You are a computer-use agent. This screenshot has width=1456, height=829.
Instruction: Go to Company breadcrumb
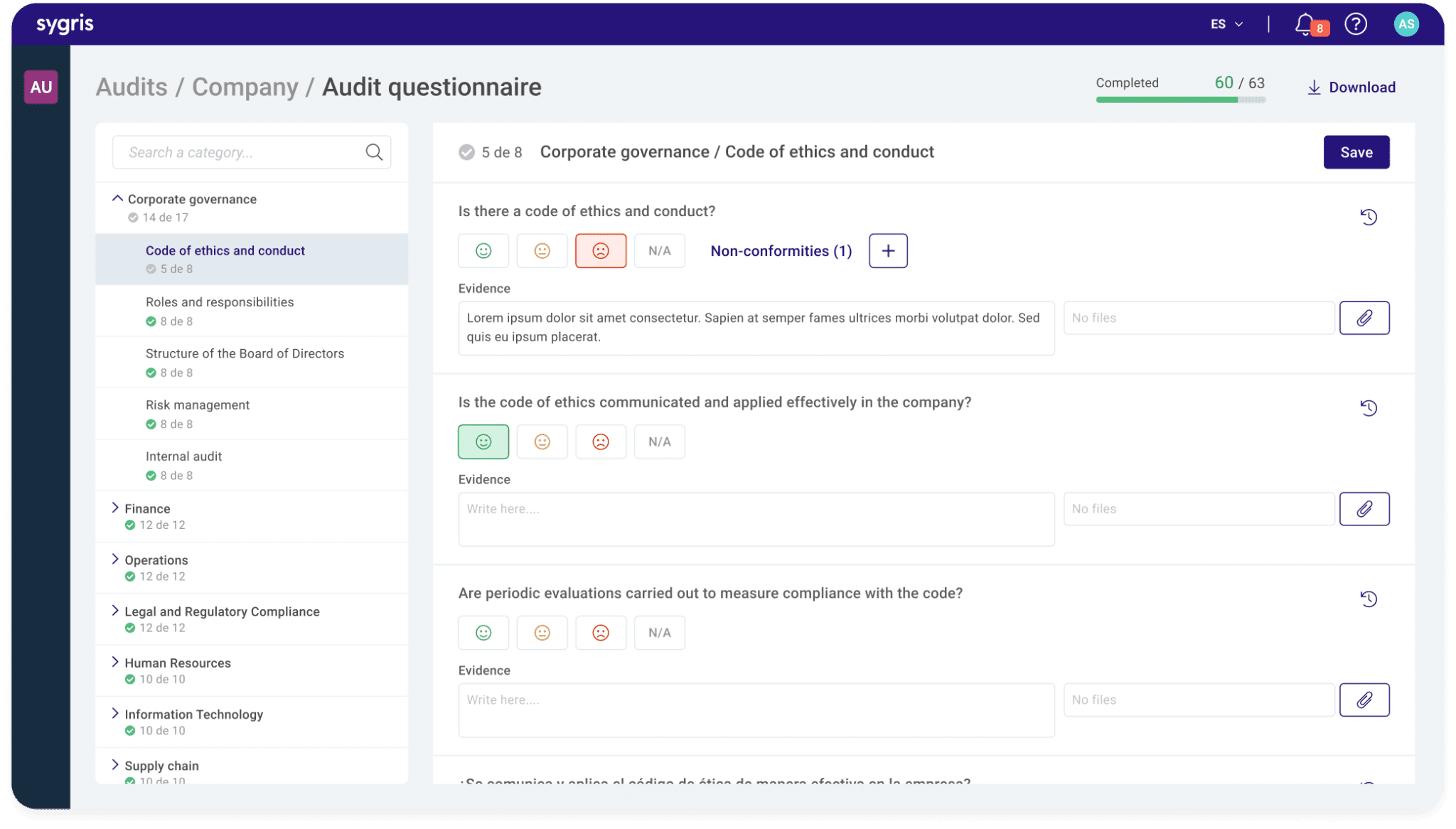click(245, 87)
